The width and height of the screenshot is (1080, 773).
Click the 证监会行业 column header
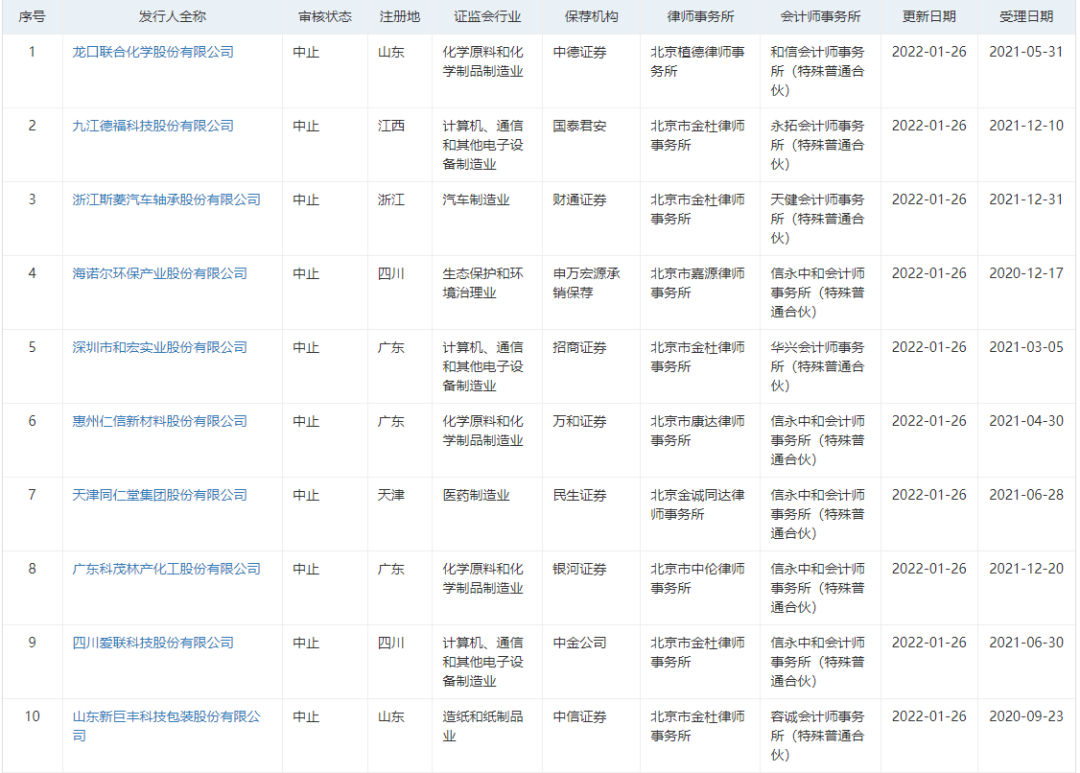coord(488,17)
